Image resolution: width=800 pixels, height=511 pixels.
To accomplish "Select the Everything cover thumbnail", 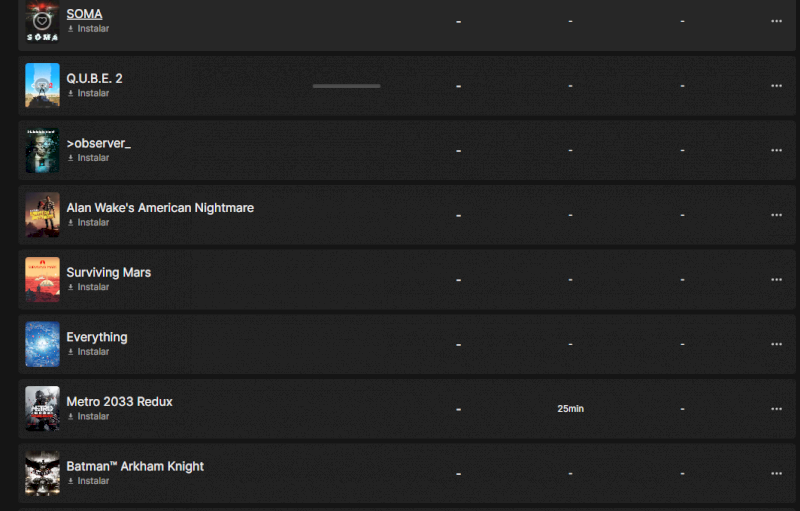I will click(42, 344).
